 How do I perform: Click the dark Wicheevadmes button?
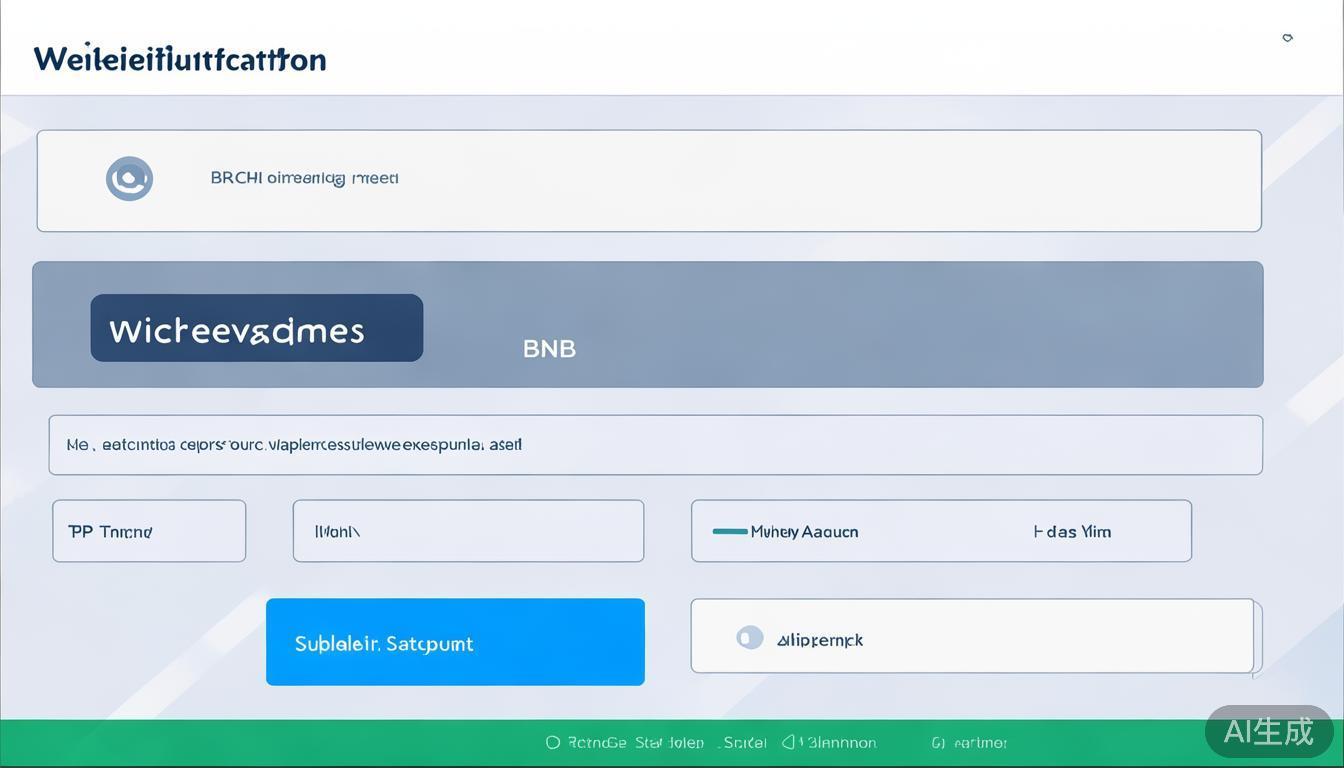(x=257, y=328)
